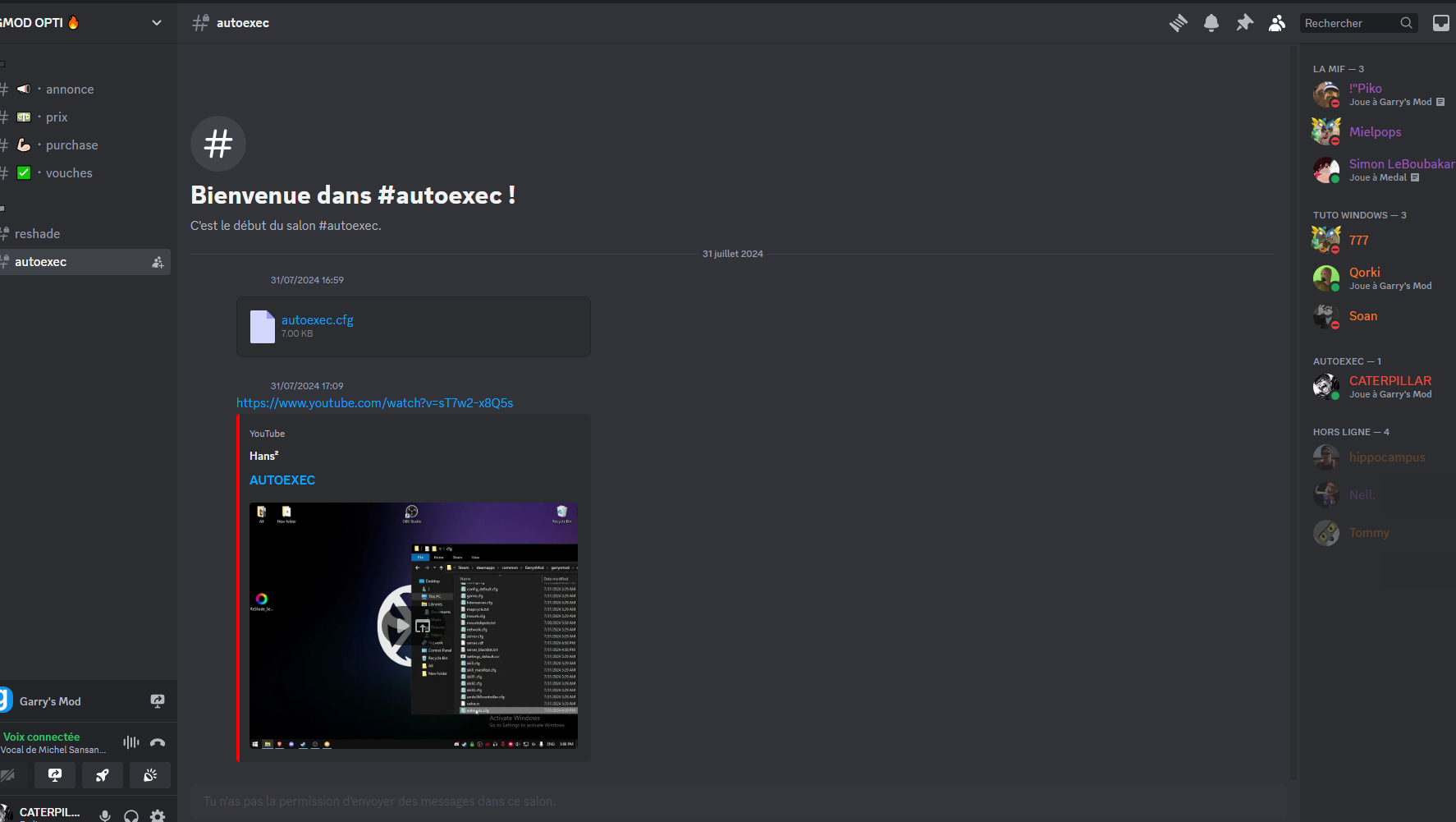Play the embedded YouTube video
The width and height of the screenshot is (1456, 822).
click(x=402, y=626)
